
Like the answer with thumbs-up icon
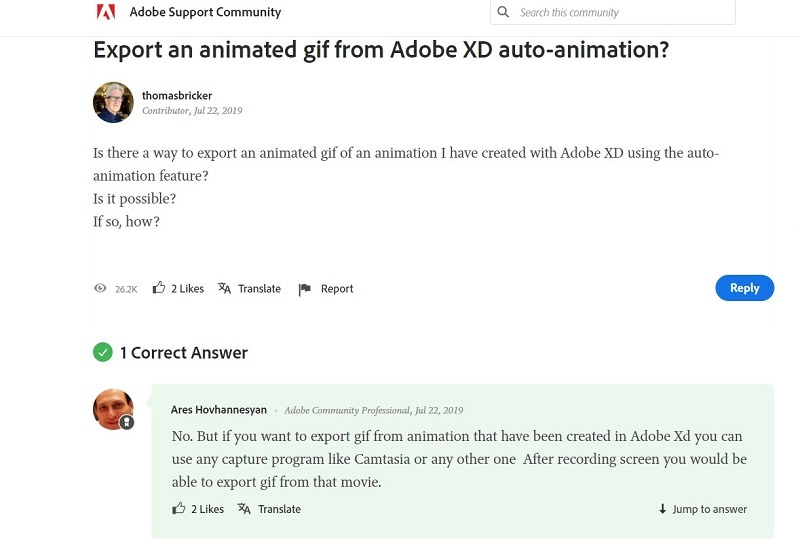tap(179, 509)
